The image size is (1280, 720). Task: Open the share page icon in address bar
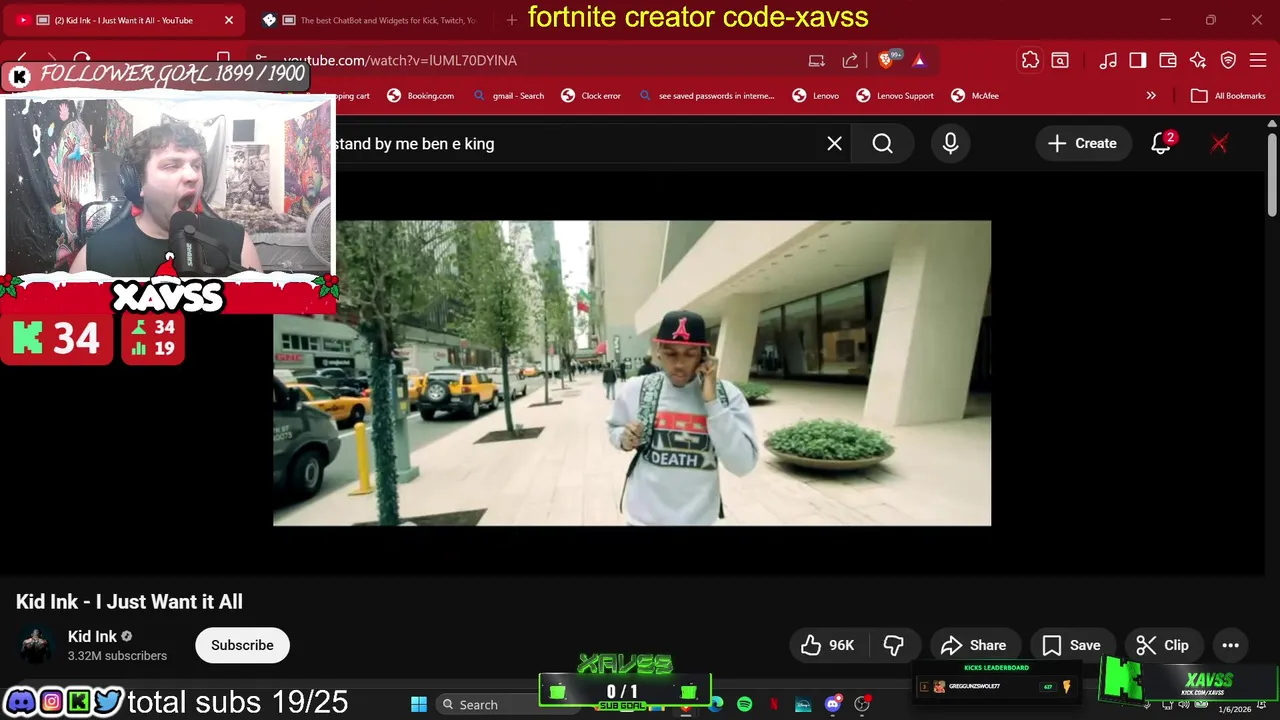click(x=850, y=61)
